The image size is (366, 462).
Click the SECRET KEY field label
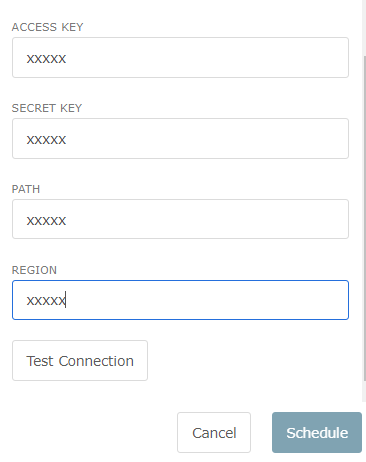[47, 108]
